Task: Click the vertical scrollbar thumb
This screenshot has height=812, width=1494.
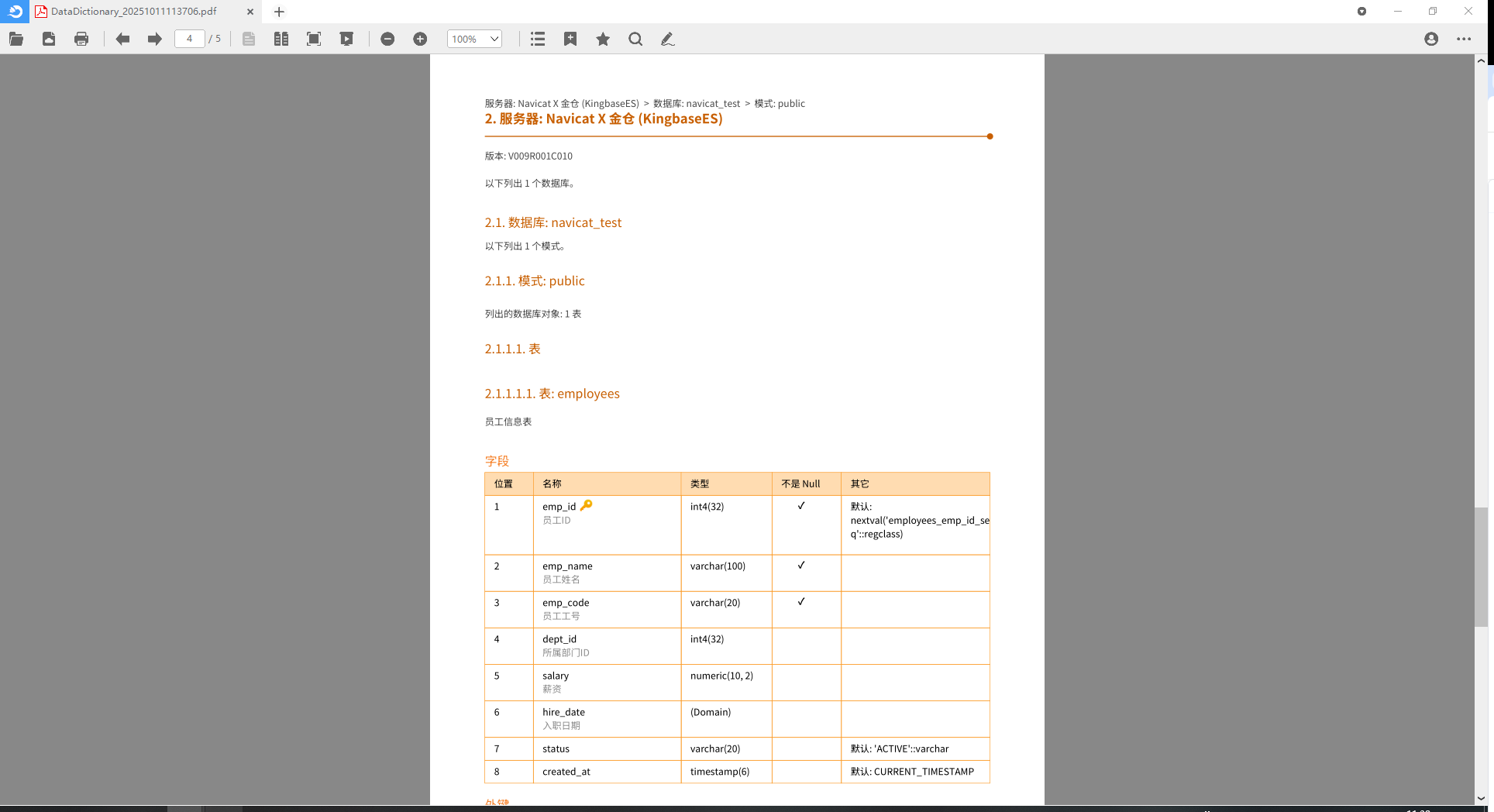Action: click(x=1481, y=566)
